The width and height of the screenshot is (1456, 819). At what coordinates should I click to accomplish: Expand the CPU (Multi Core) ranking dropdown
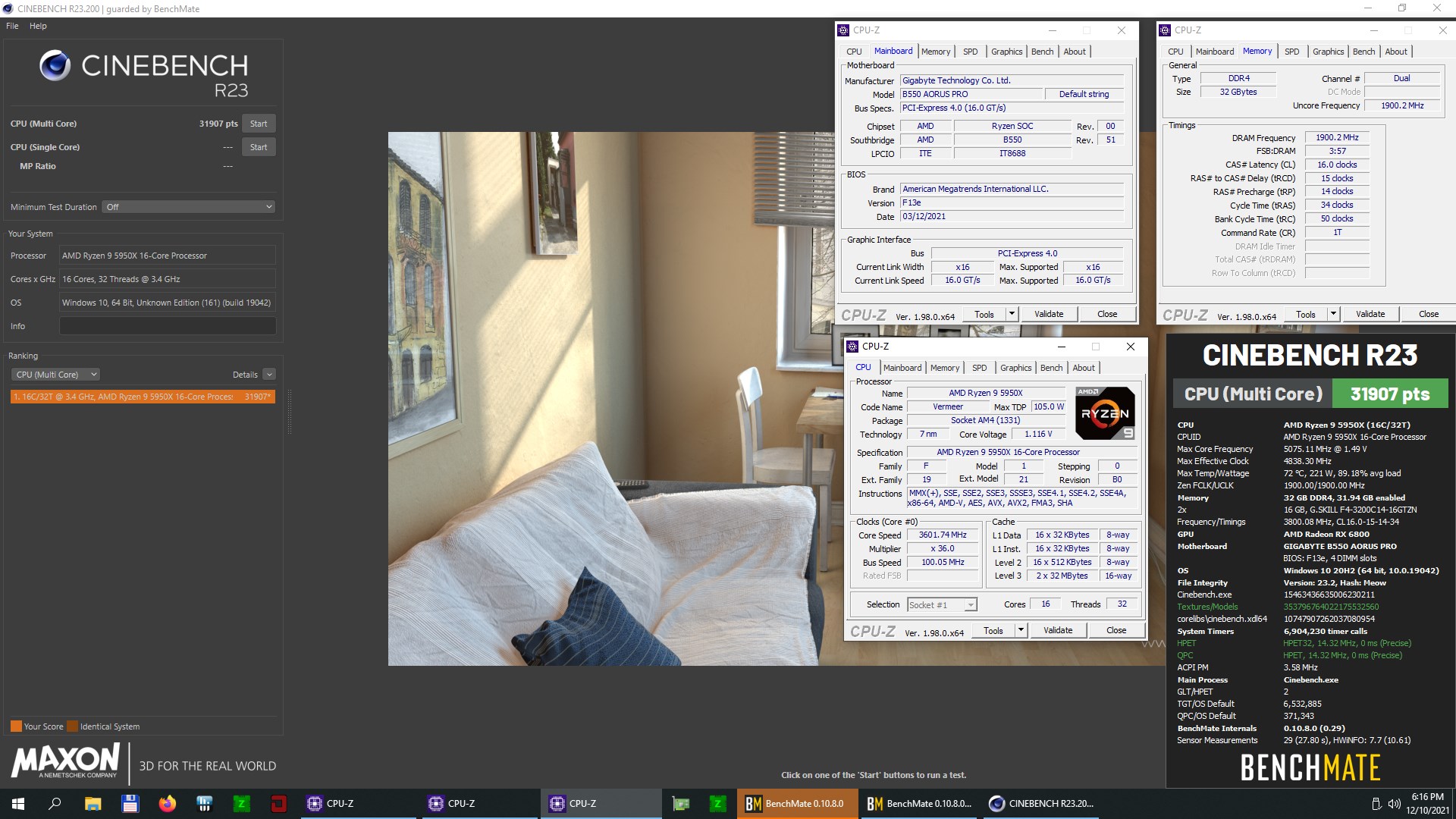point(55,375)
